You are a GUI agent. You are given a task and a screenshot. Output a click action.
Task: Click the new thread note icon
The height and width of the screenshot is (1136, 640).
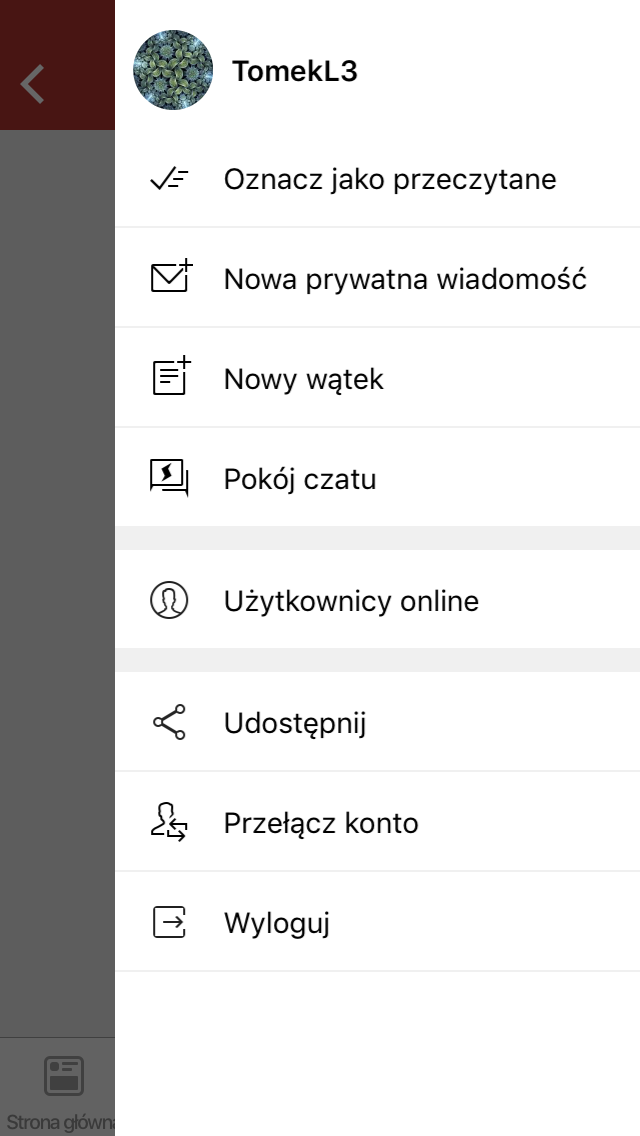(x=171, y=376)
